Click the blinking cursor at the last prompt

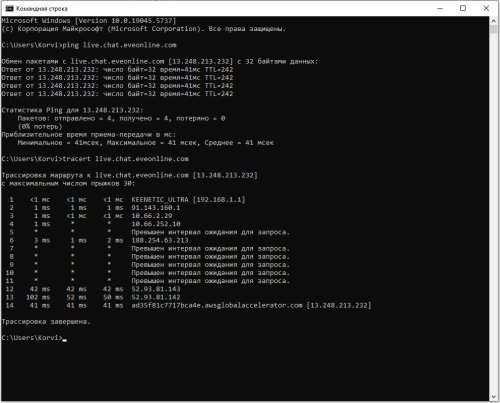[x=65, y=340]
